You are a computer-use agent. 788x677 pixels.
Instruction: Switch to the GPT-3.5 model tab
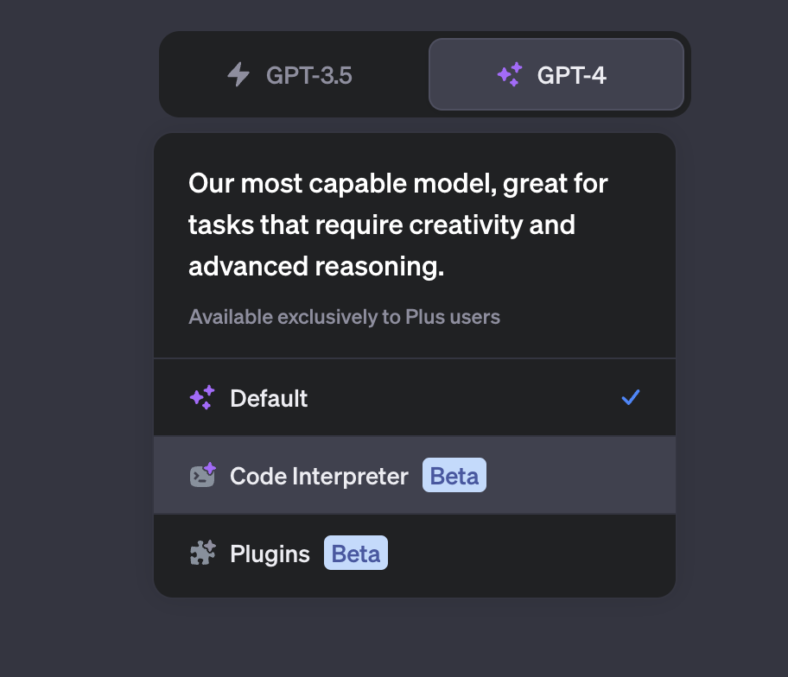(293, 75)
